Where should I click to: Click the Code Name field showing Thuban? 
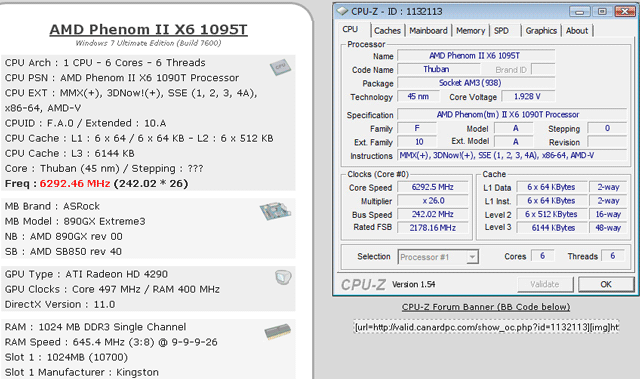pos(439,69)
